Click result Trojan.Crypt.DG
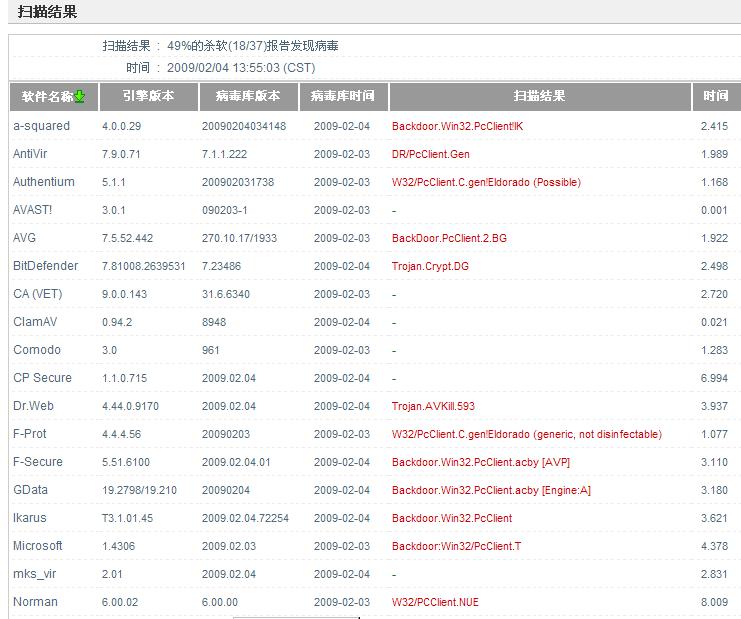This screenshot has width=741, height=619. 431,266
